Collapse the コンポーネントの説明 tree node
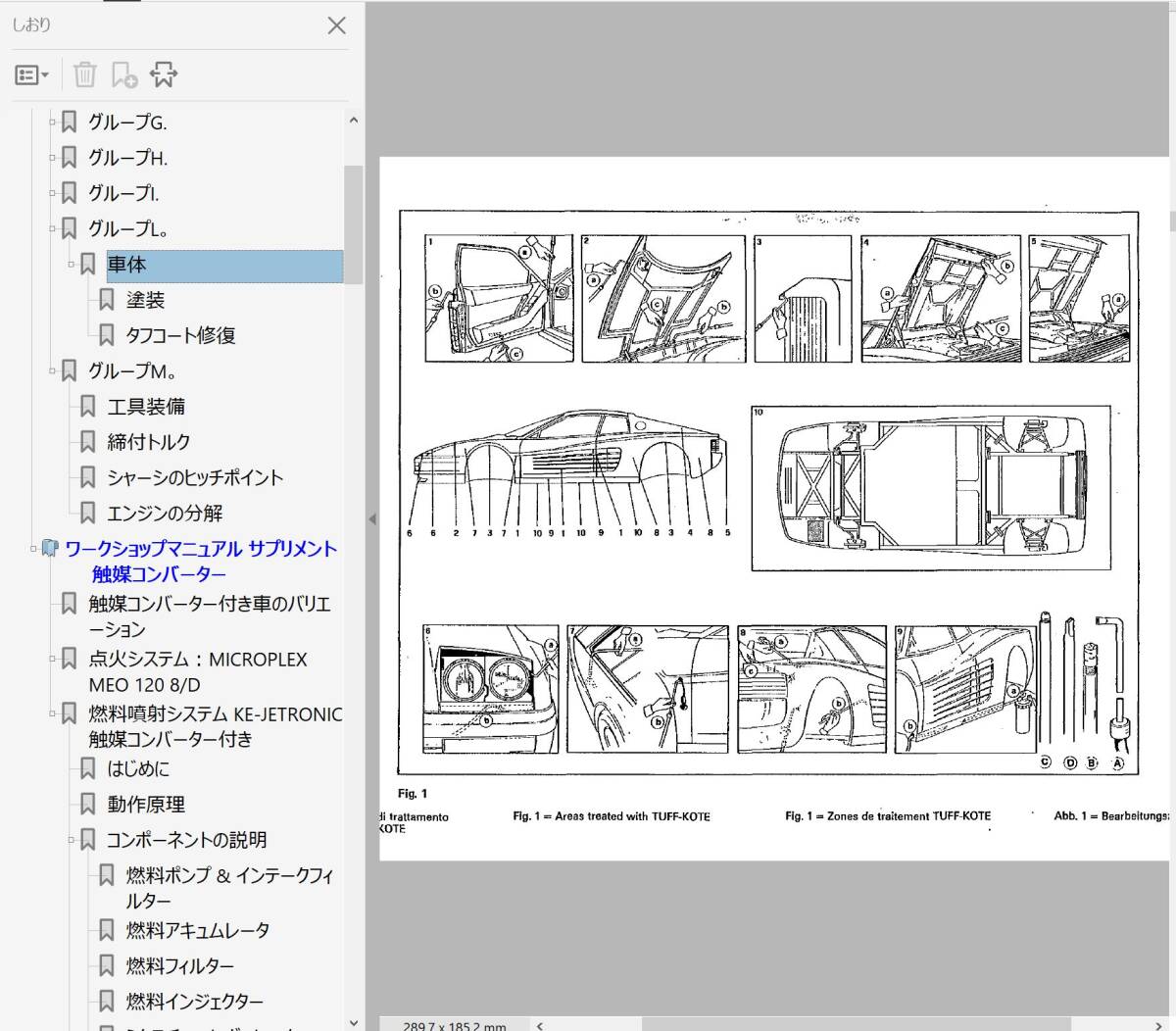The image size is (1176, 1031). [72, 840]
